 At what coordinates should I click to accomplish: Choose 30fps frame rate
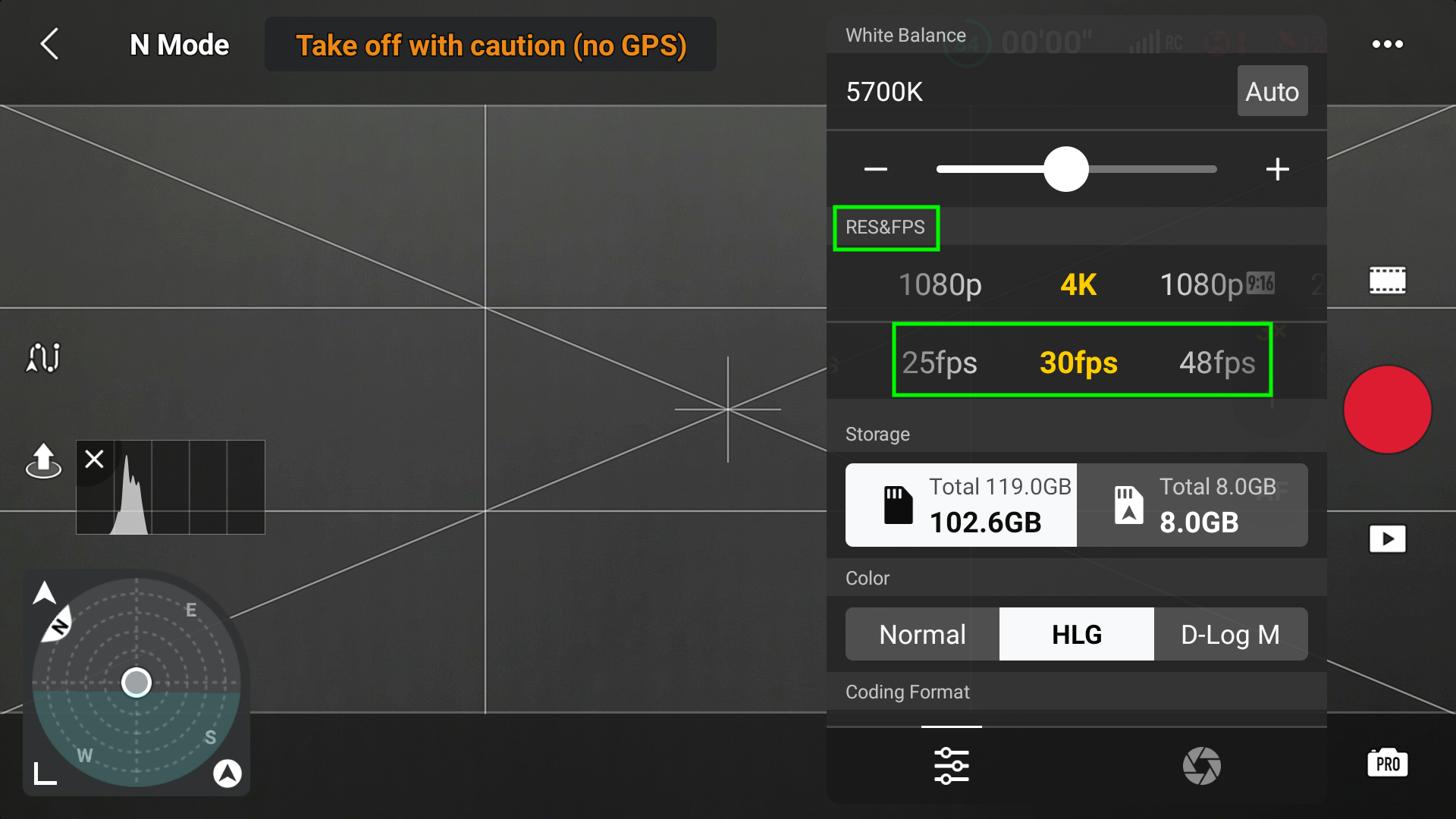coord(1078,362)
